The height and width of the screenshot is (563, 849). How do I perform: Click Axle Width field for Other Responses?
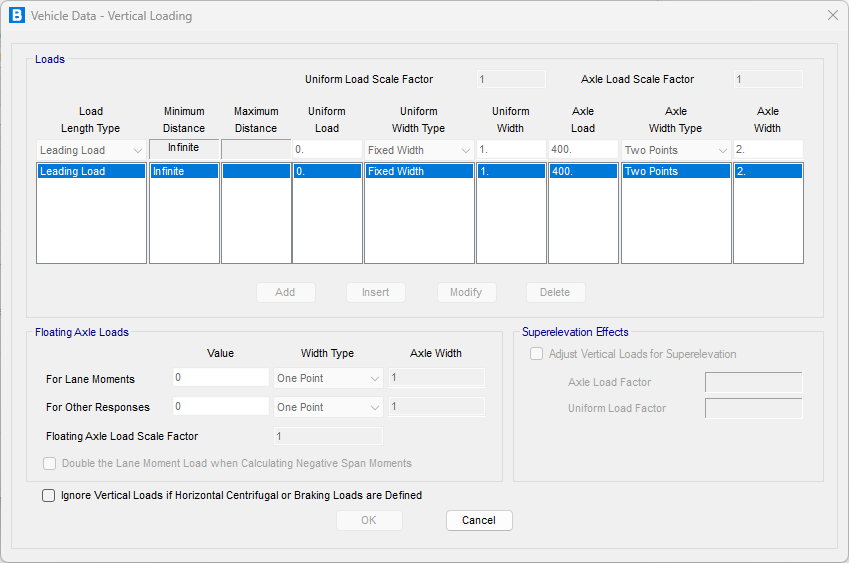point(437,407)
